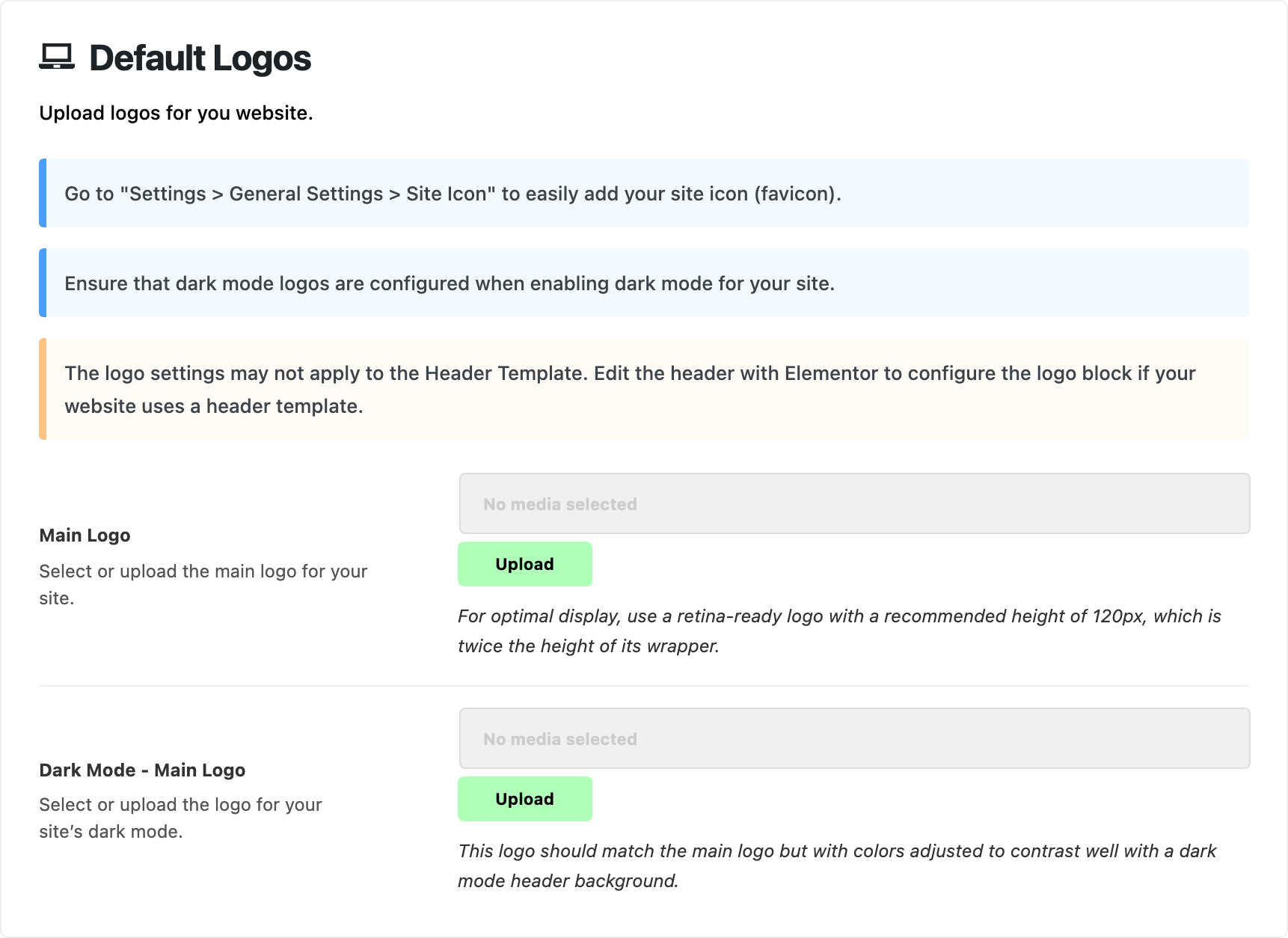Select the Main Logo media field
The image size is (1288, 938).
tap(854, 503)
